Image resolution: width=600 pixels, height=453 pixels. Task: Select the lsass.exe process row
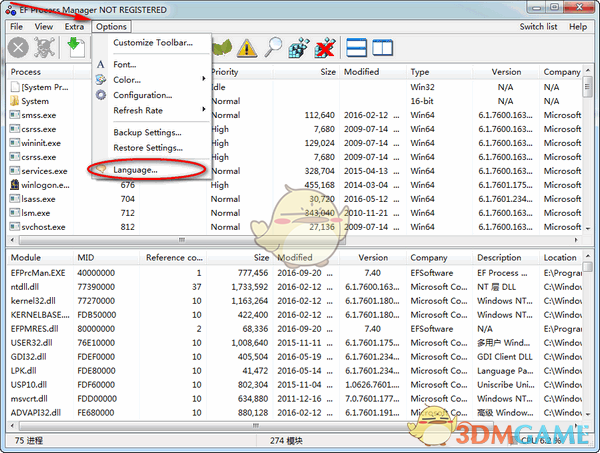295,199
